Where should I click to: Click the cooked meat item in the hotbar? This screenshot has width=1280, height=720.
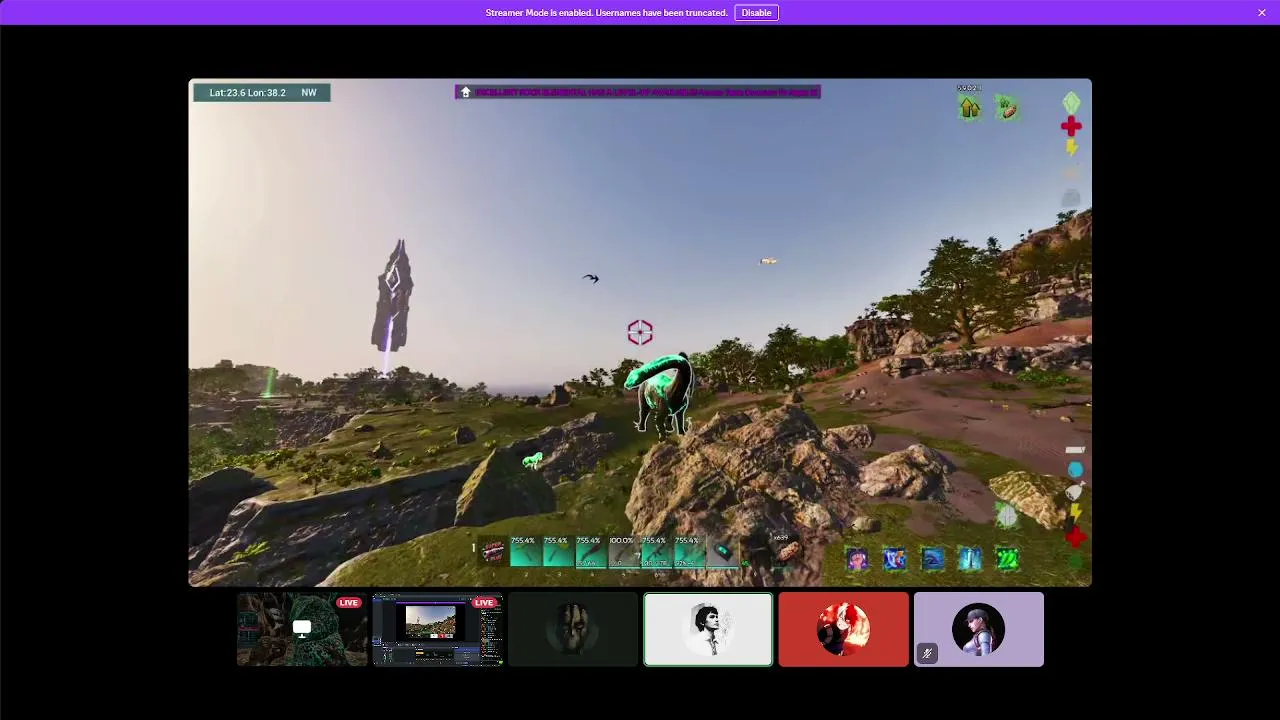787,551
